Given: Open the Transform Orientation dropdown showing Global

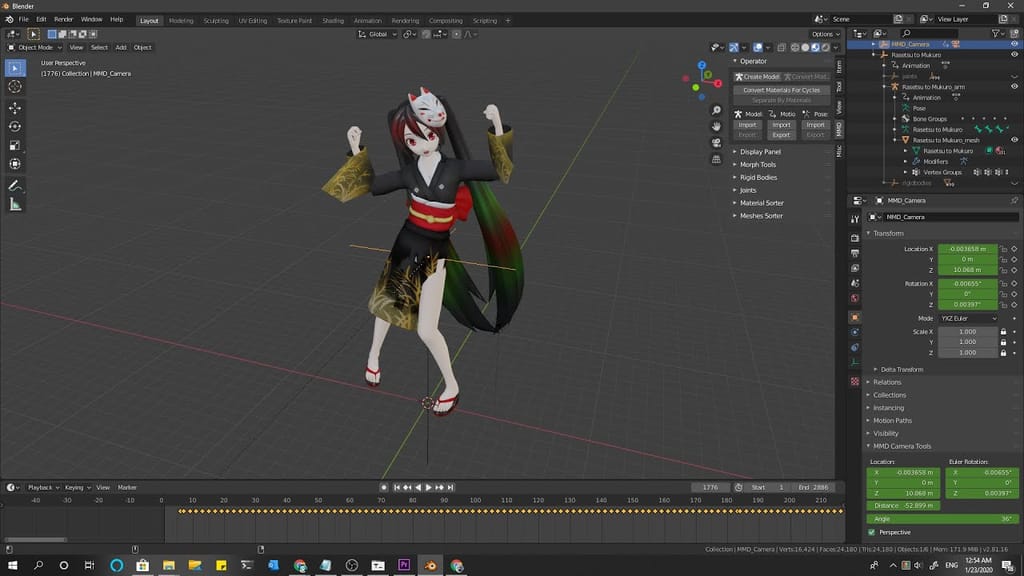Looking at the screenshot, I should point(375,33).
